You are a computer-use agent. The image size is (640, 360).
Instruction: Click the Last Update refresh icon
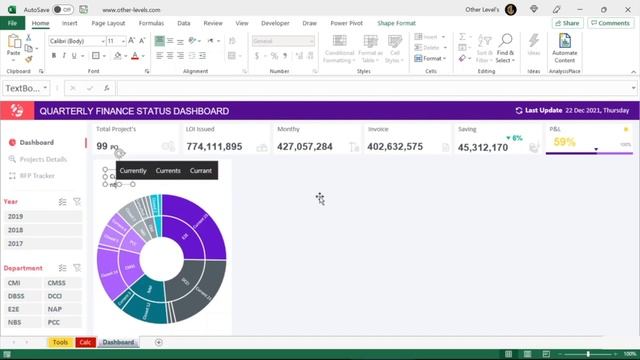[519, 110]
